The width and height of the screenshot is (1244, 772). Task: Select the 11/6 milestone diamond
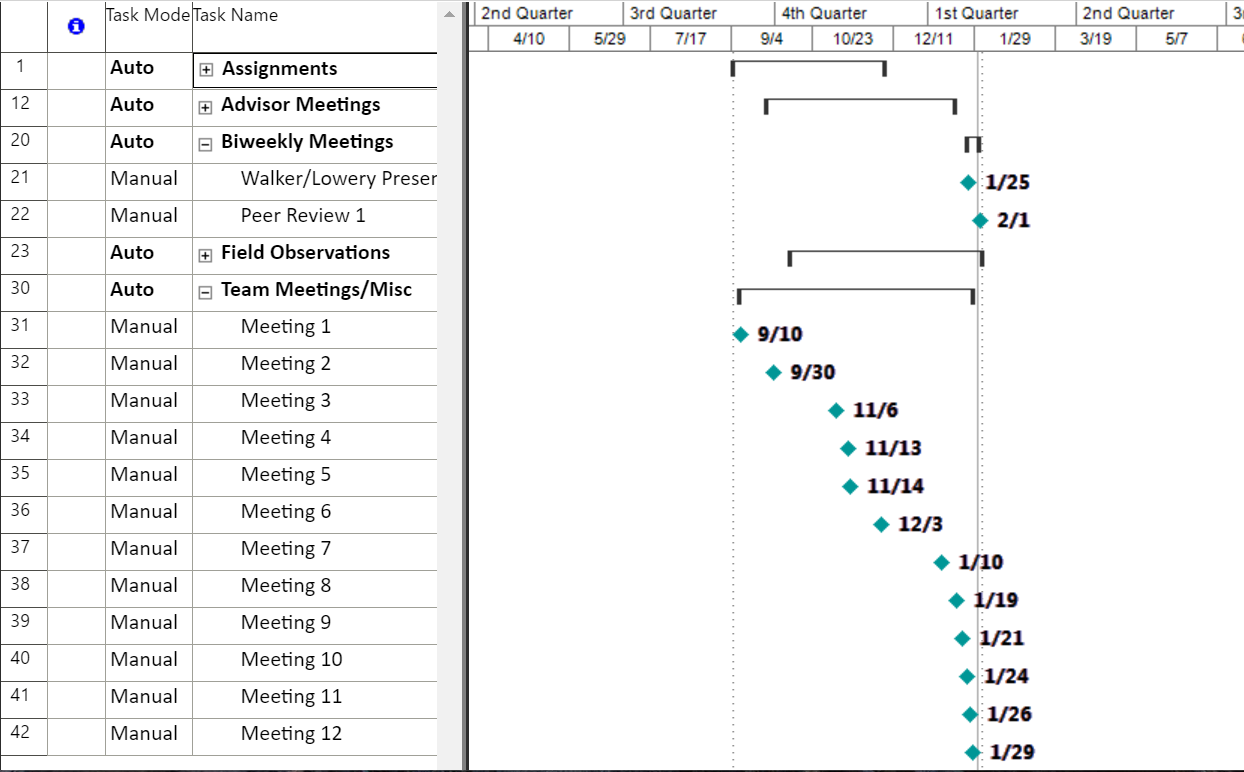pyautogui.click(x=836, y=411)
